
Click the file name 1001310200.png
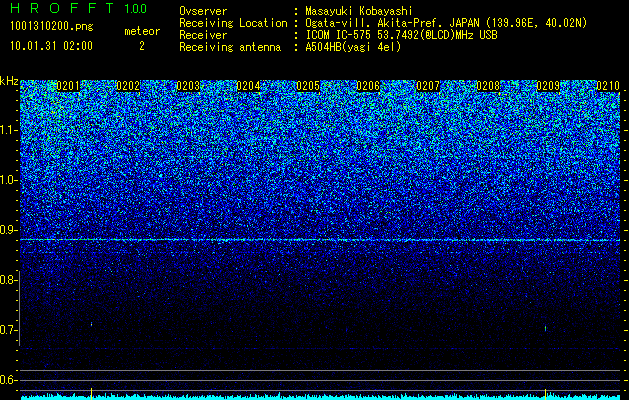[x=52, y=26]
